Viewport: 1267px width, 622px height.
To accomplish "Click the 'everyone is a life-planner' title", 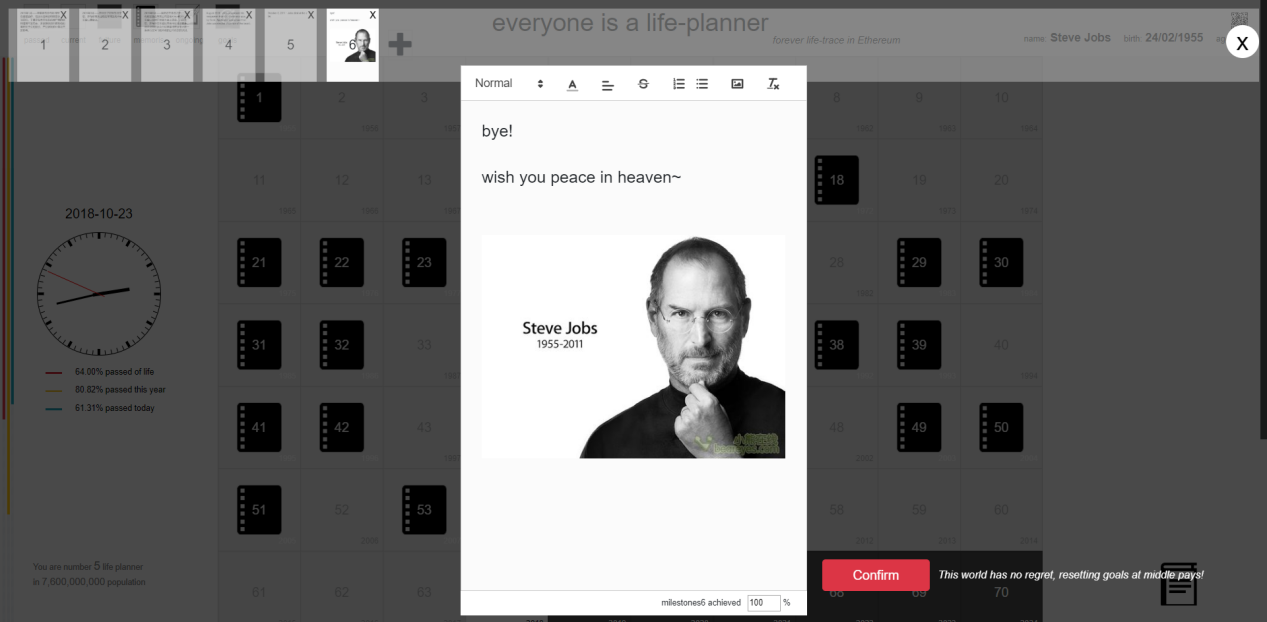I will pyautogui.click(x=630, y=23).
